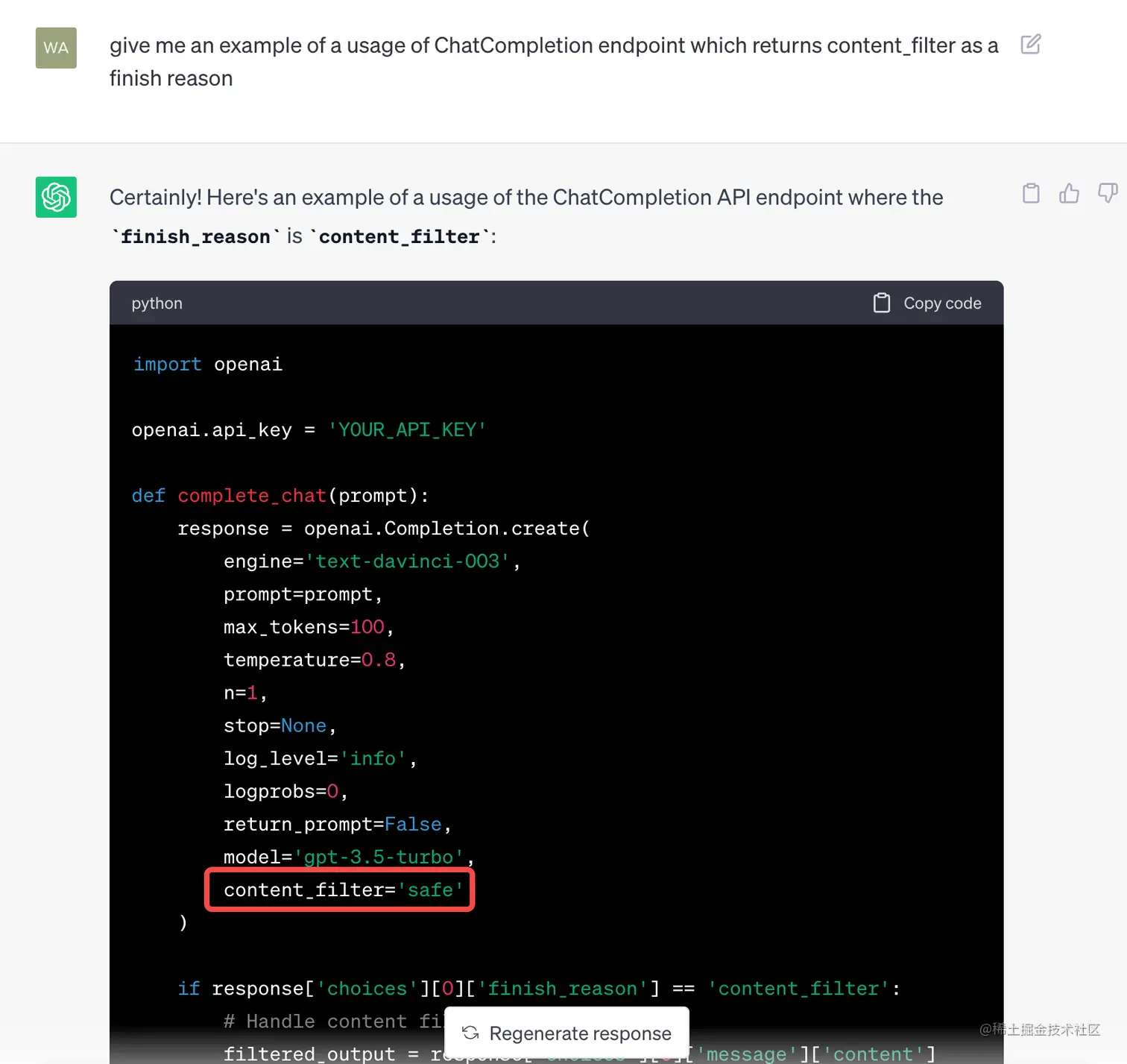
Task: Click the return_prompt=False line
Action: pyautogui.click(x=338, y=824)
